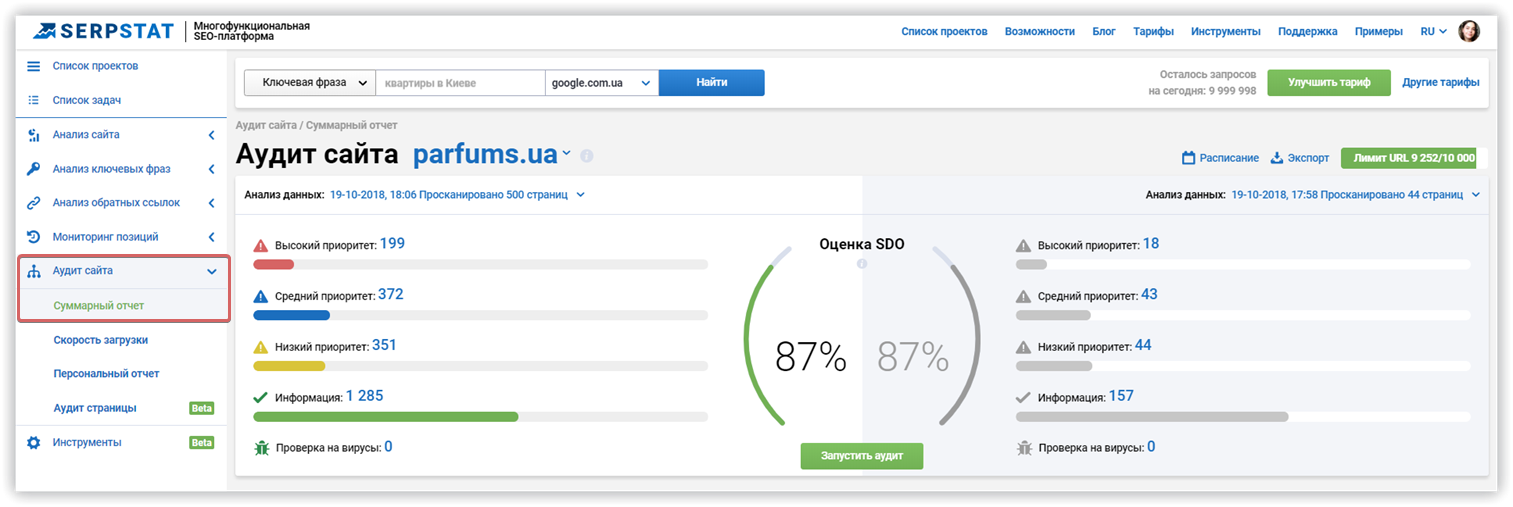
Task: Click the yellow warning icon for Низкий приоритет 351
Action: pos(261,347)
